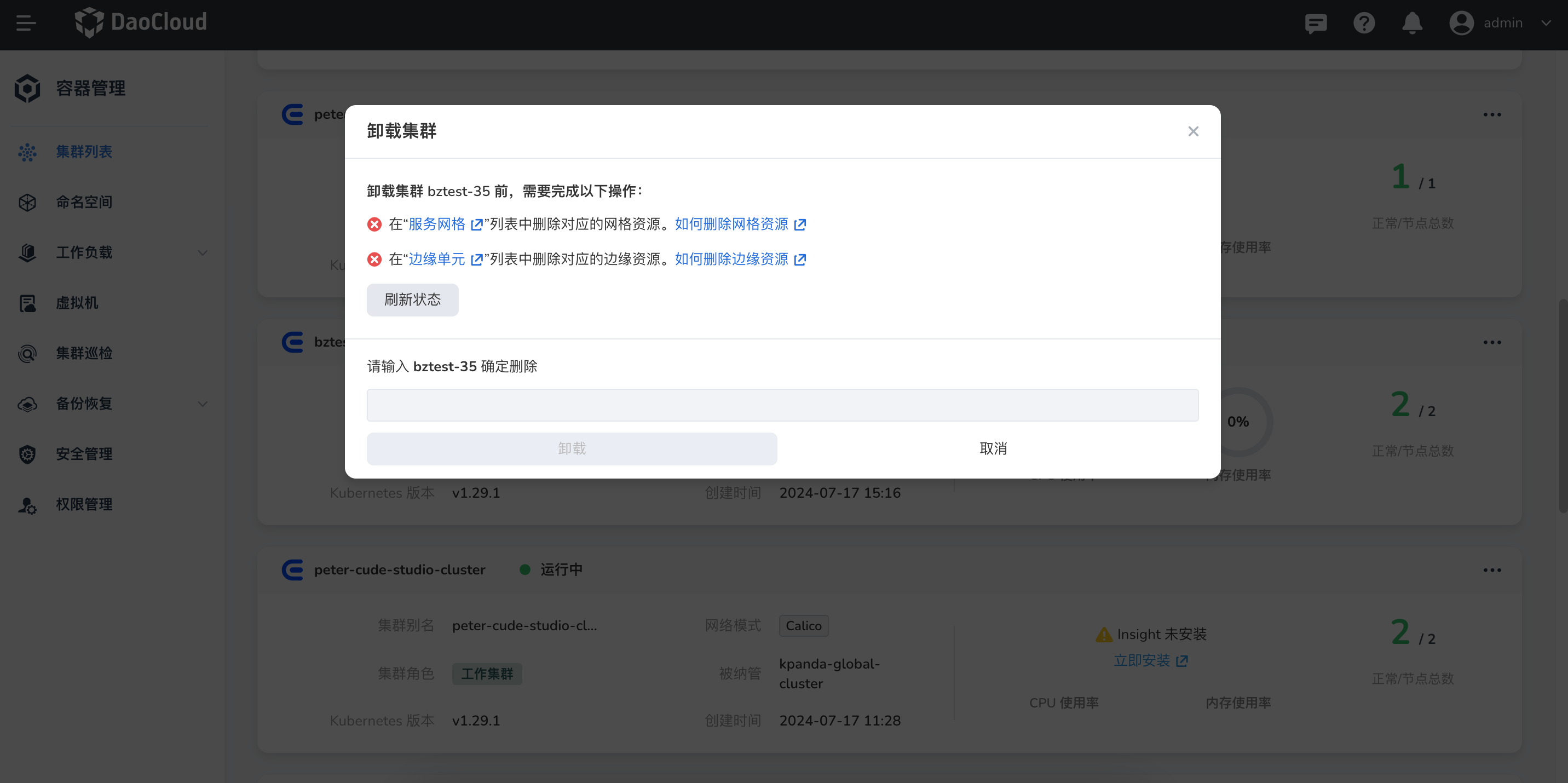Click the help question mark icon
Image resolution: width=1568 pixels, height=783 pixels.
(1363, 23)
